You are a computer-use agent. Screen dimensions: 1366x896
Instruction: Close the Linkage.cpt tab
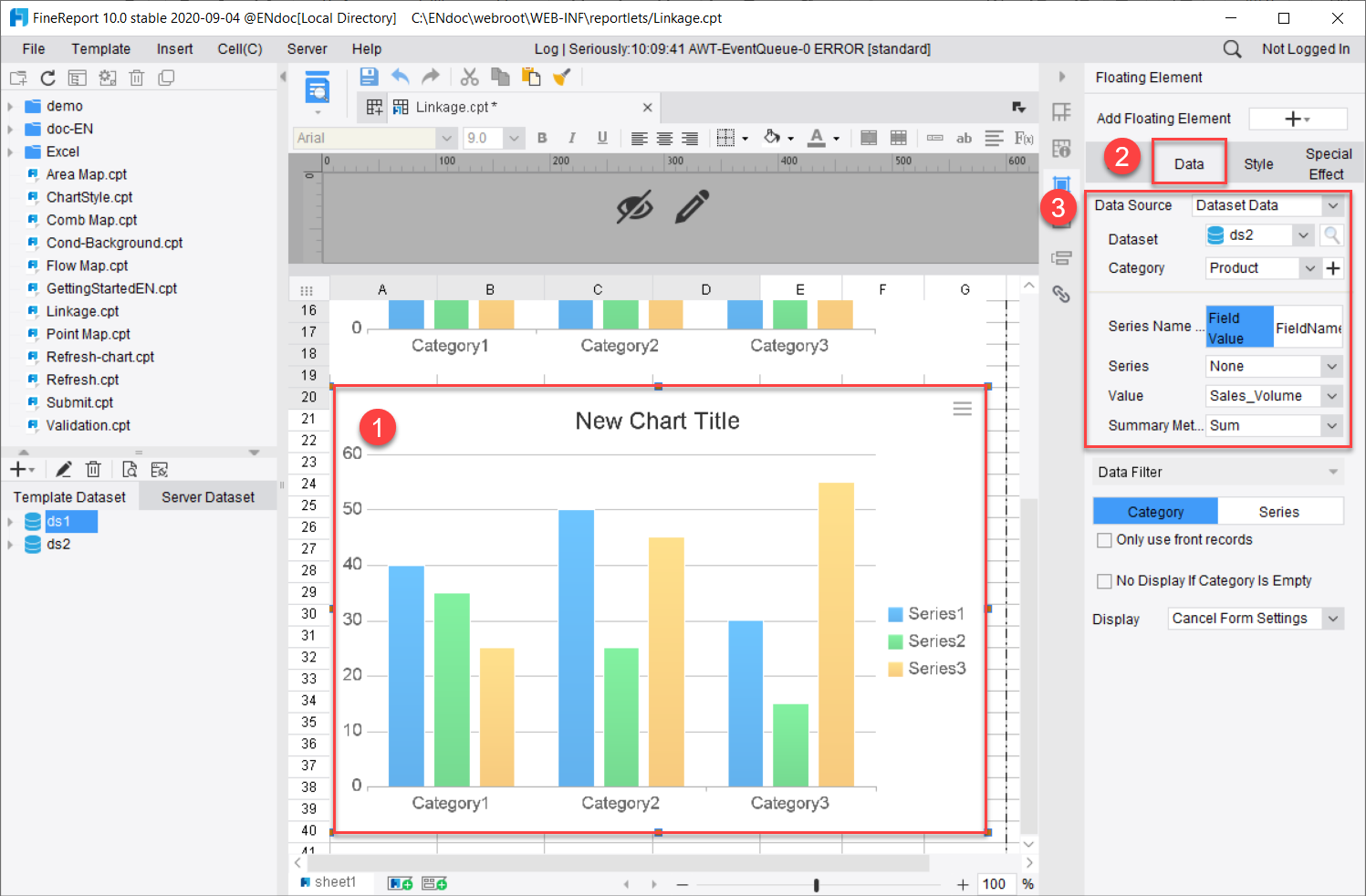tap(647, 108)
